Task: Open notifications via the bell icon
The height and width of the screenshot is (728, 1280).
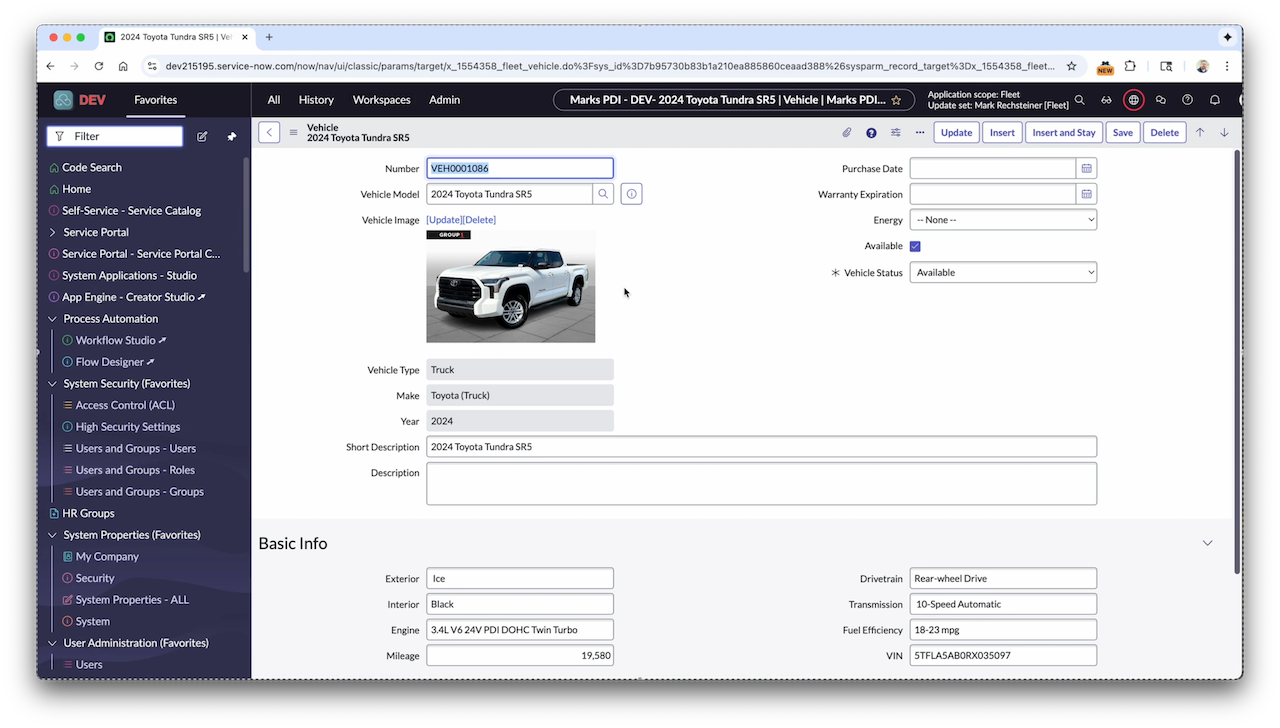Action: [1214, 99]
